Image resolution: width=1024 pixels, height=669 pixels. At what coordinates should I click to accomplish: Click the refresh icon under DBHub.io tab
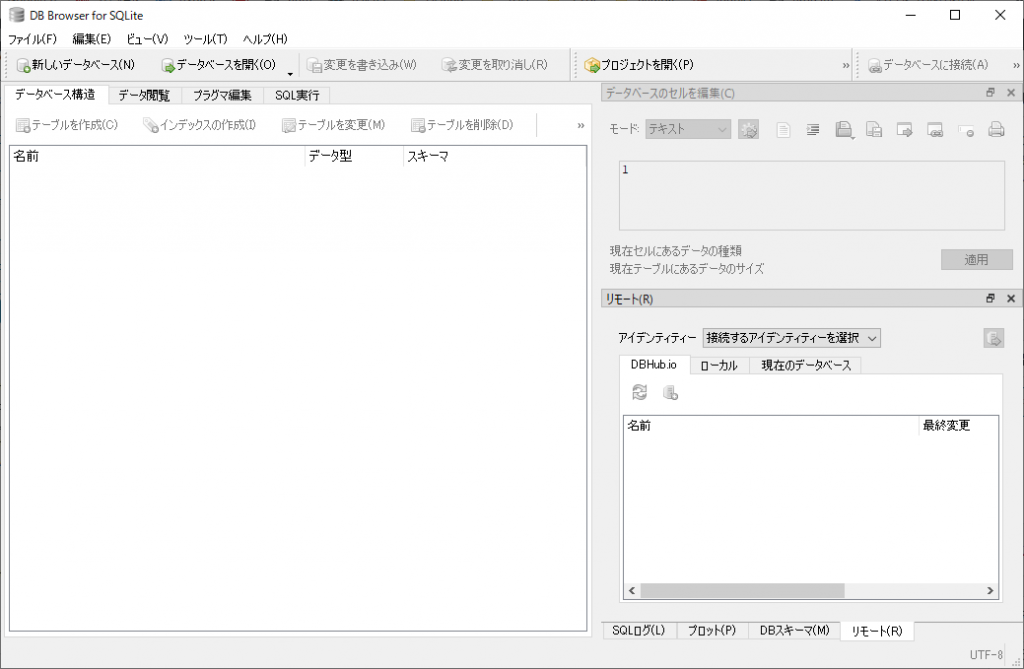coord(640,393)
